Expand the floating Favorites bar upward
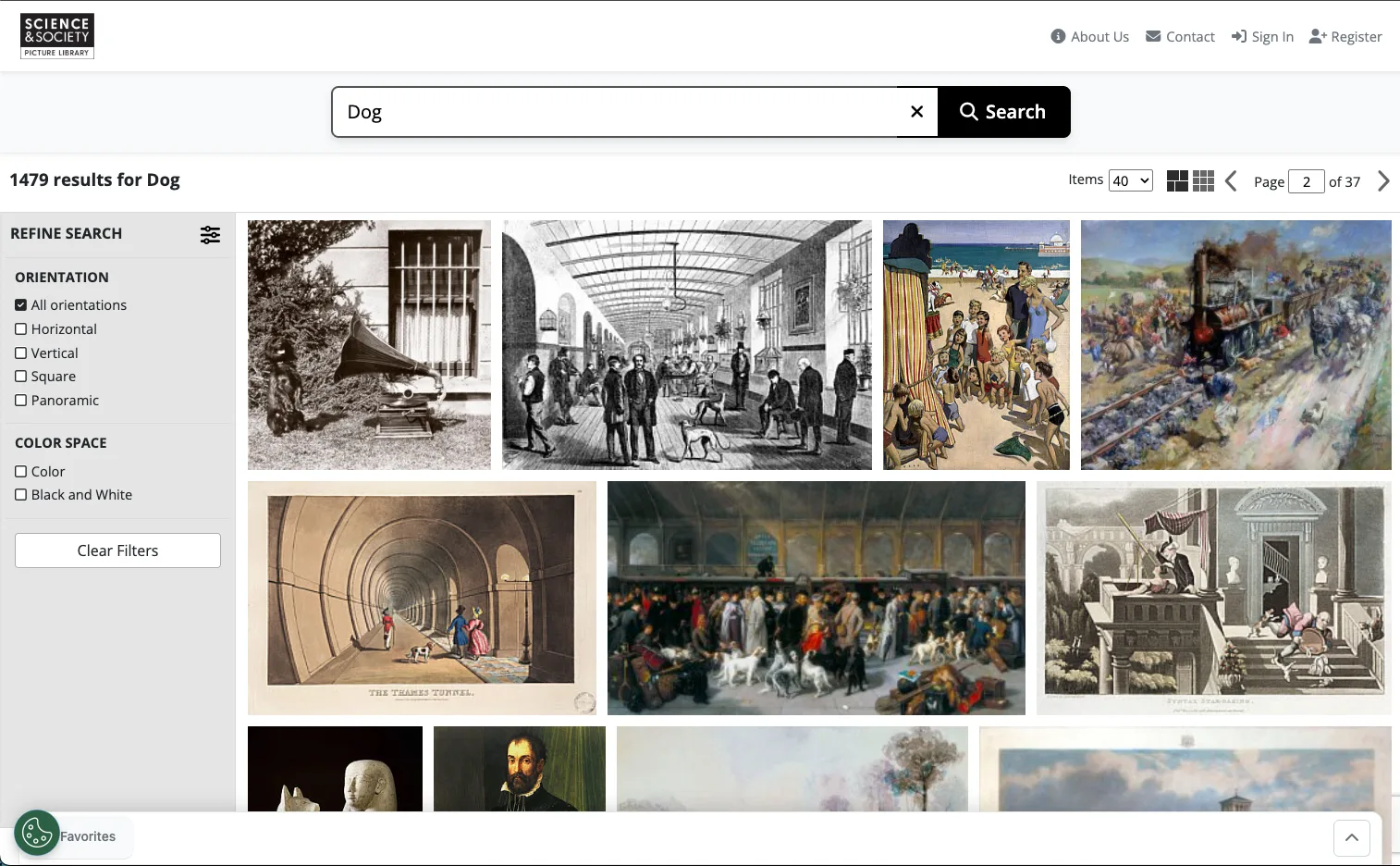 tap(1351, 837)
